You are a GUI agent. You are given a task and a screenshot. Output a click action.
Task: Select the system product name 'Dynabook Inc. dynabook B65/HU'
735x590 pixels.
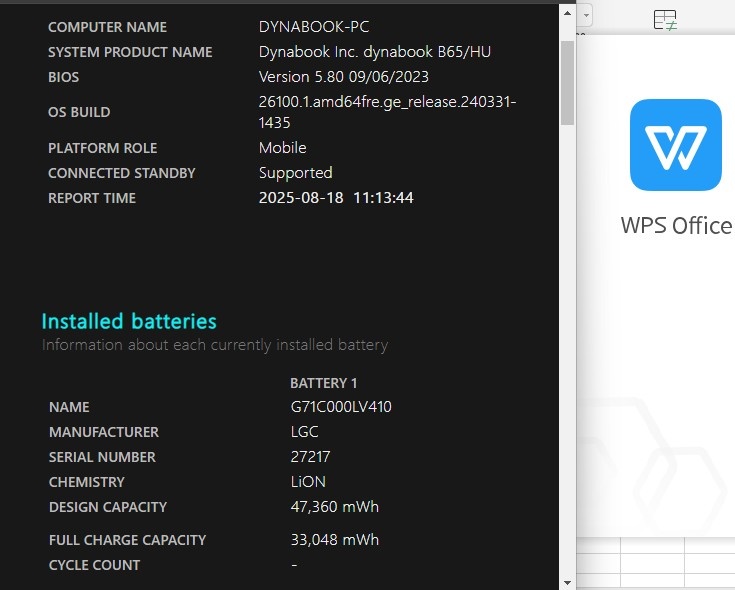375,52
